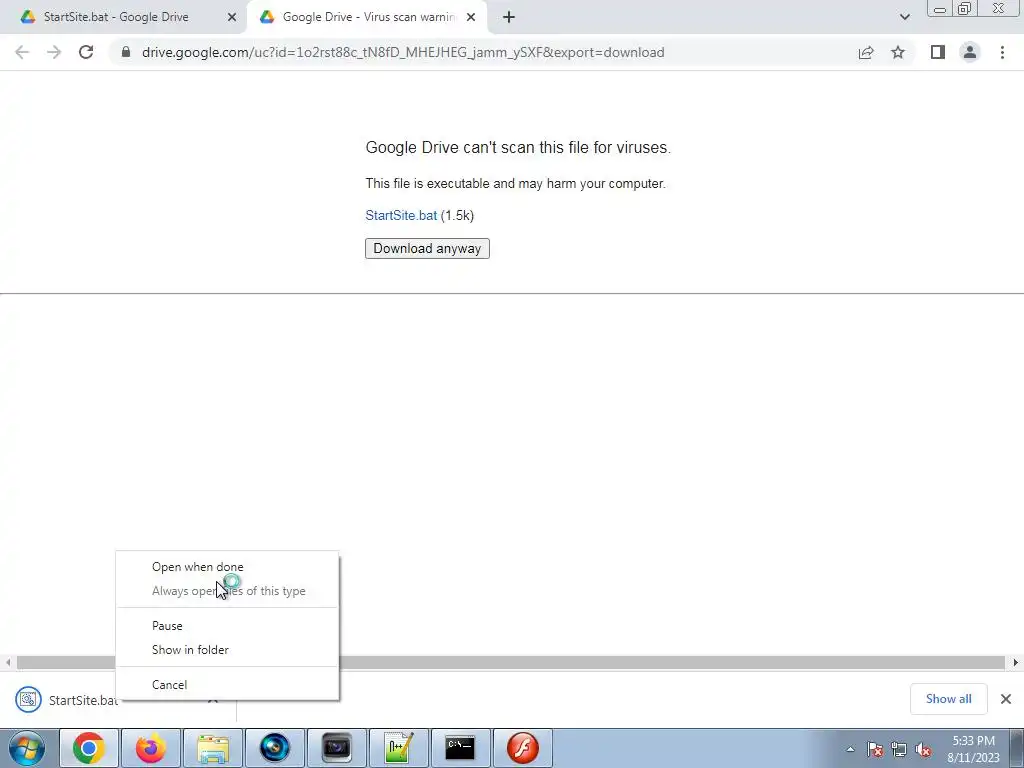Open Windows Explorer folder icon
The image size is (1024, 768).
(x=212, y=748)
